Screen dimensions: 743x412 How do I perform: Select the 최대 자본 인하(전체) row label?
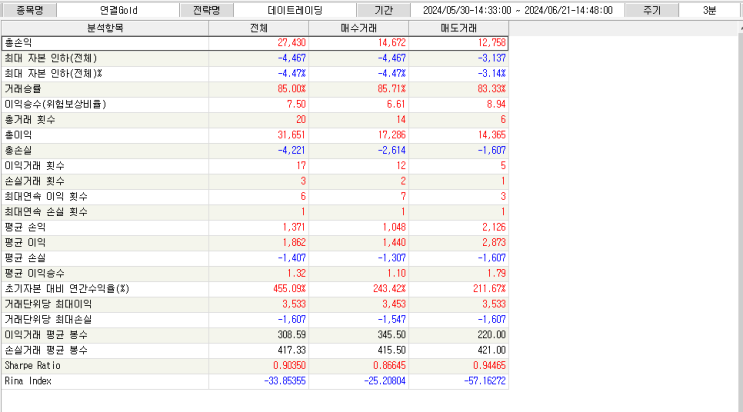point(51,58)
